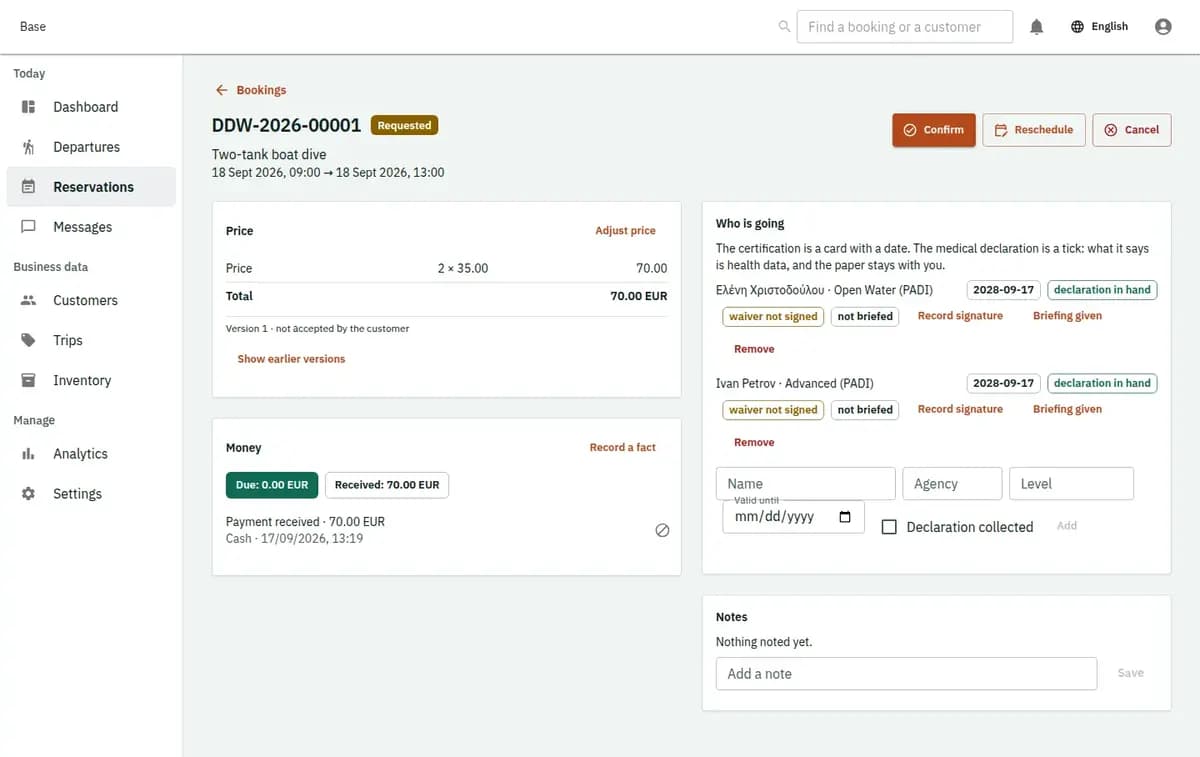Click Ελένη's not briefed tag
Viewport: 1200px width, 757px height.
[x=865, y=317]
